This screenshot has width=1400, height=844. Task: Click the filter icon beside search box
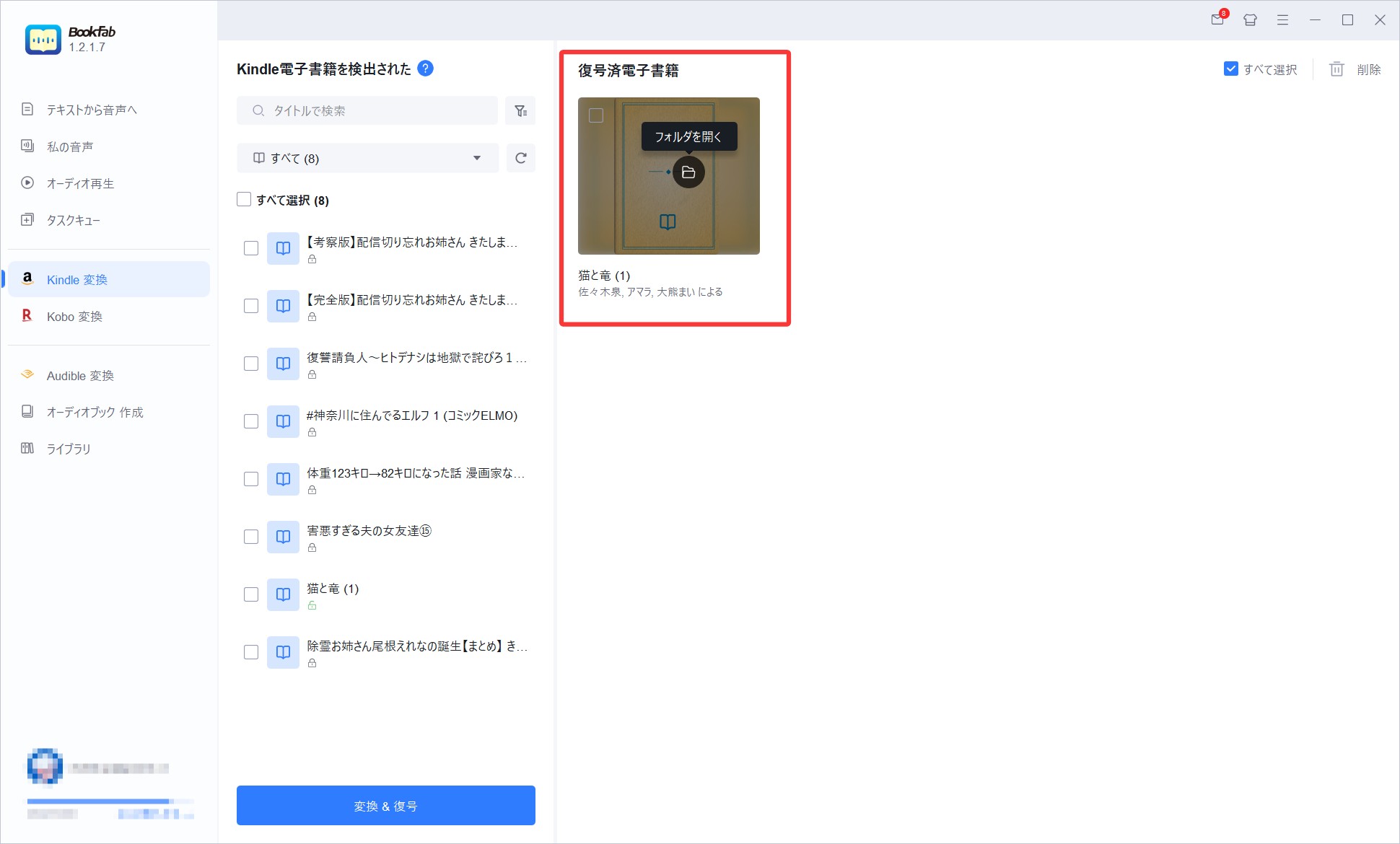pyautogui.click(x=520, y=111)
